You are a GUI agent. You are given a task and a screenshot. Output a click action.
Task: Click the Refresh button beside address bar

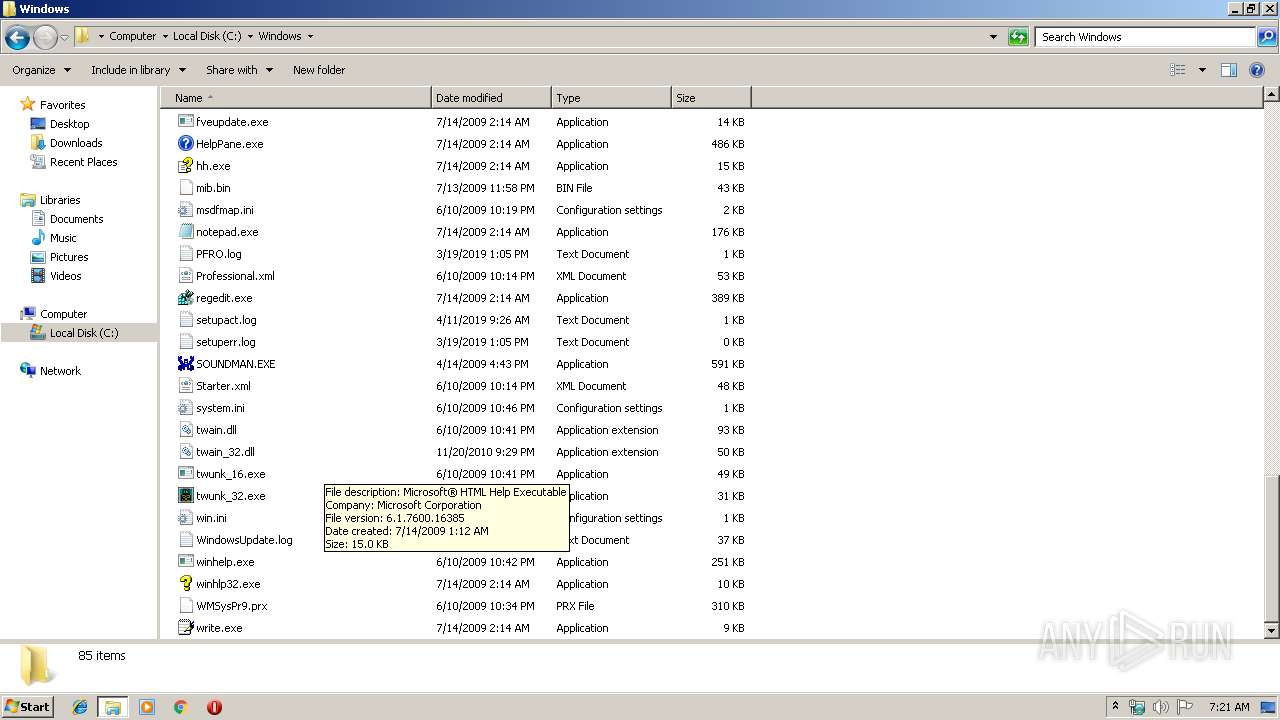[1018, 37]
